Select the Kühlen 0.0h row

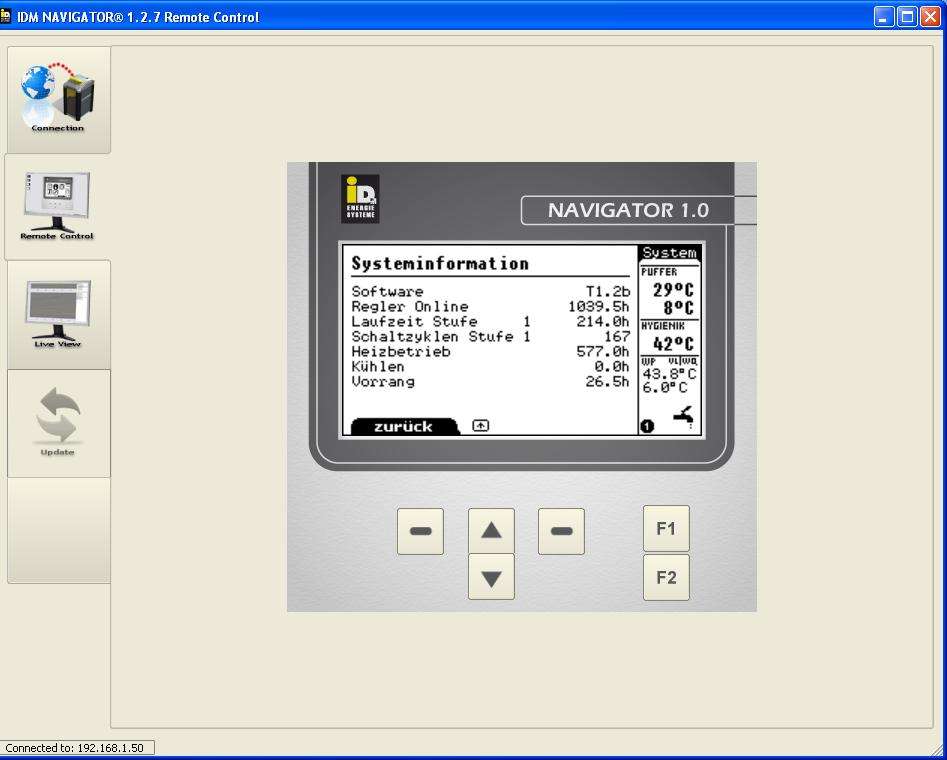[x=490, y=367]
